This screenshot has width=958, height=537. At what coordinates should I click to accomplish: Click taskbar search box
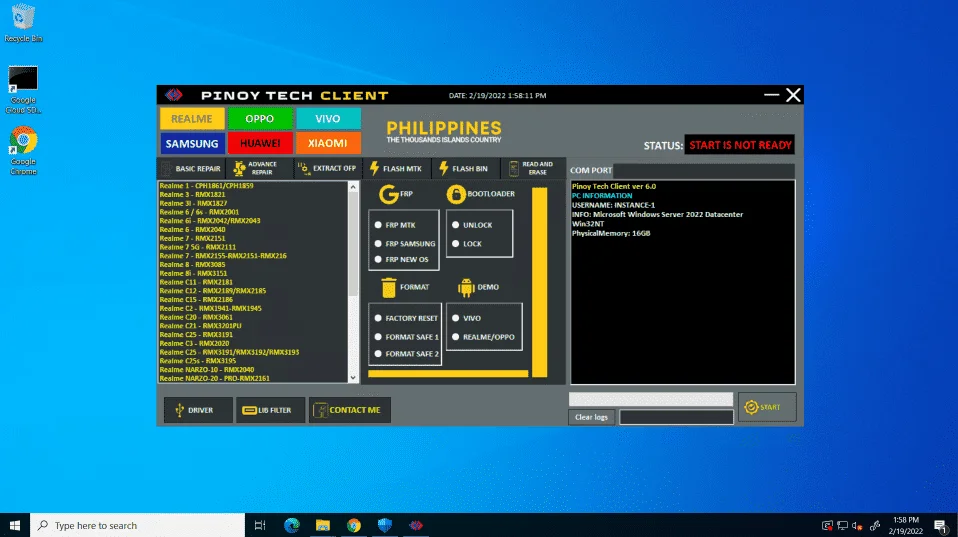(x=137, y=525)
